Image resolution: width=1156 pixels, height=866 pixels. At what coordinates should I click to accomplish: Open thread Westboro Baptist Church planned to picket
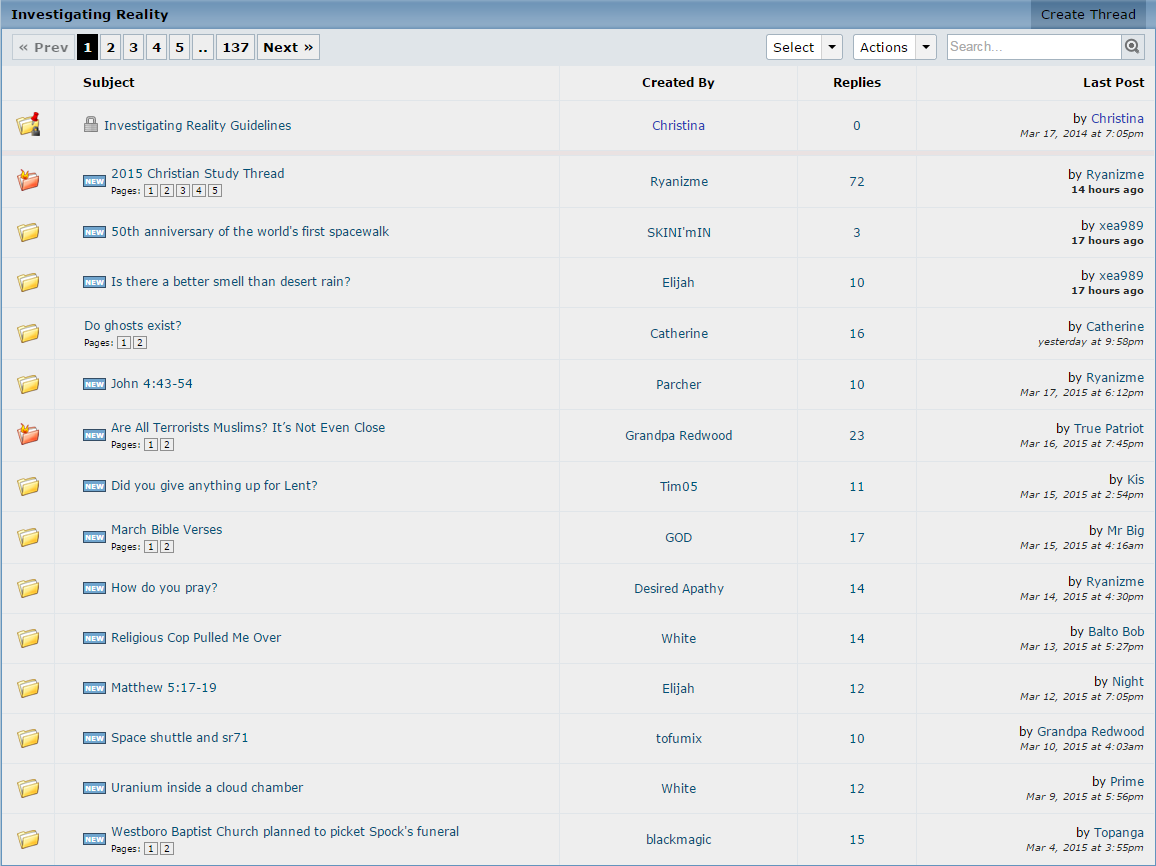[x=285, y=831]
